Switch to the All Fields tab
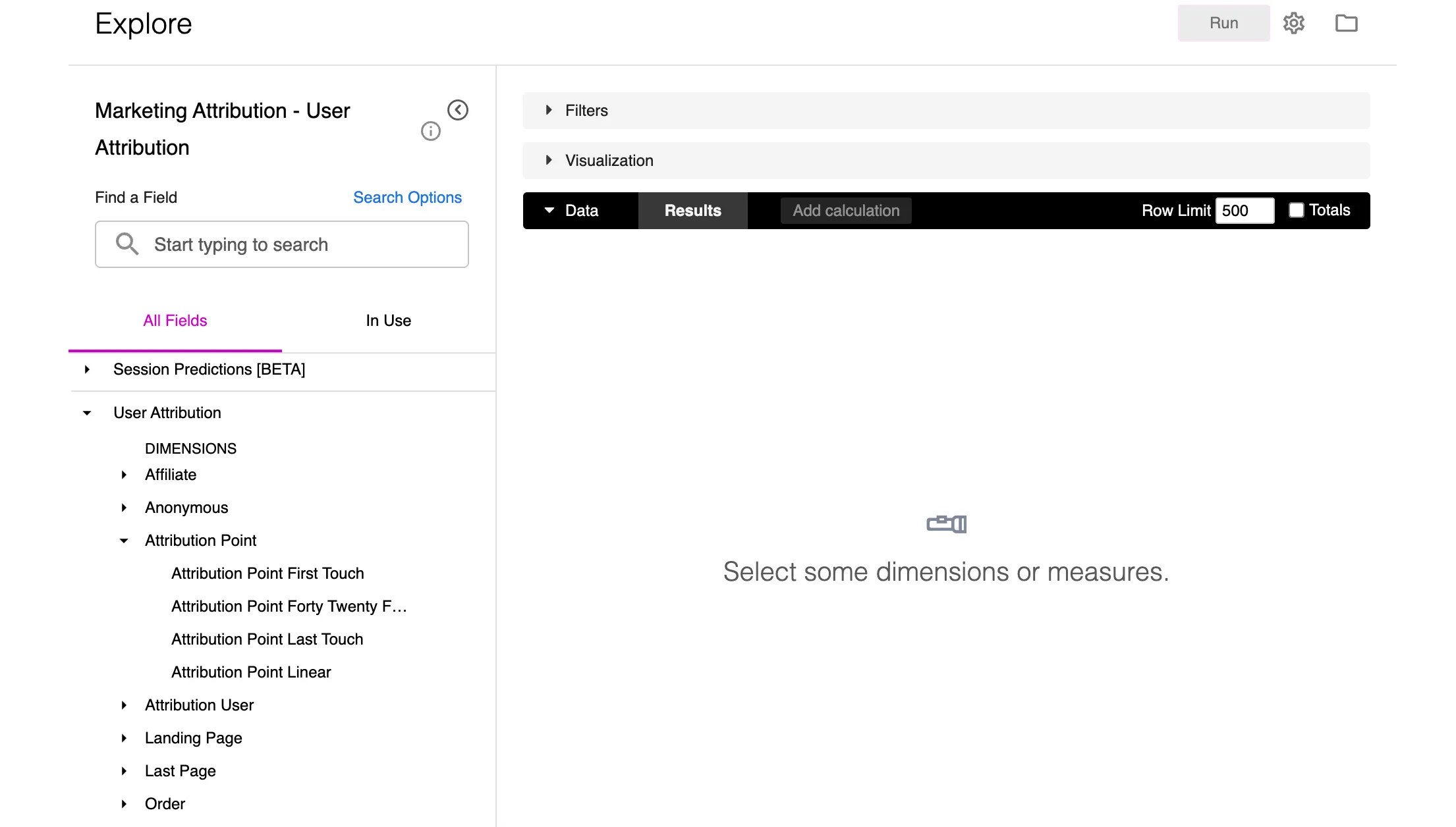The height and width of the screenshot is (827, 1456). (175, 321)
